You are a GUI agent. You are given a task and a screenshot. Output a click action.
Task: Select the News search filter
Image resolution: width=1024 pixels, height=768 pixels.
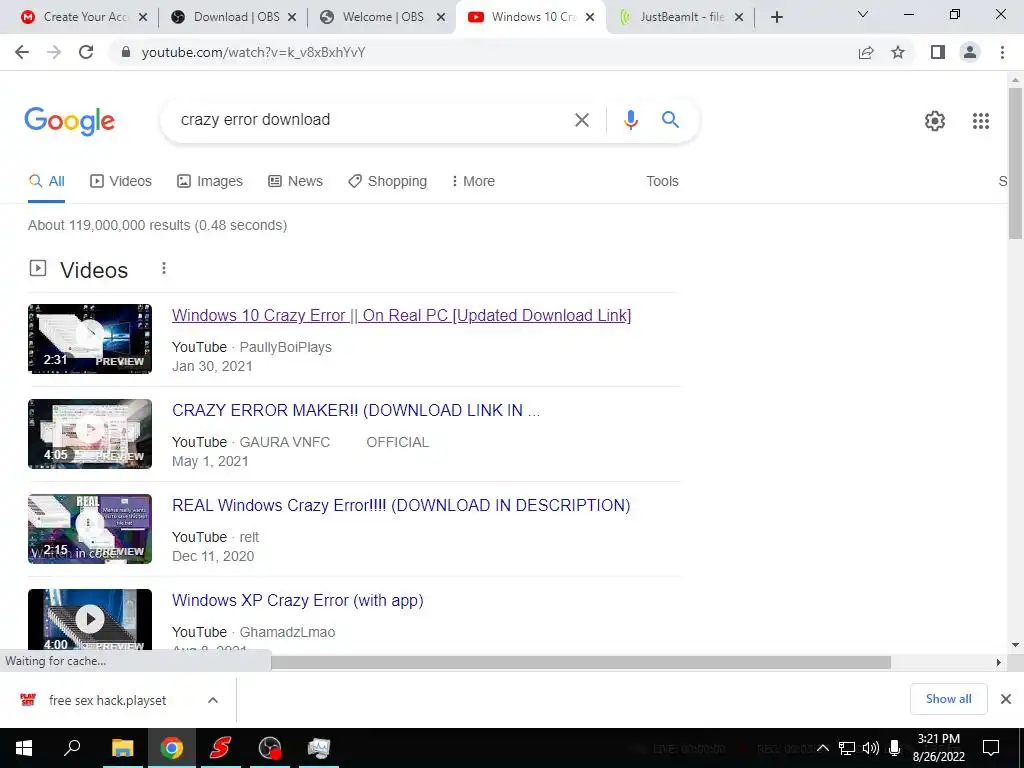point(295,181)
